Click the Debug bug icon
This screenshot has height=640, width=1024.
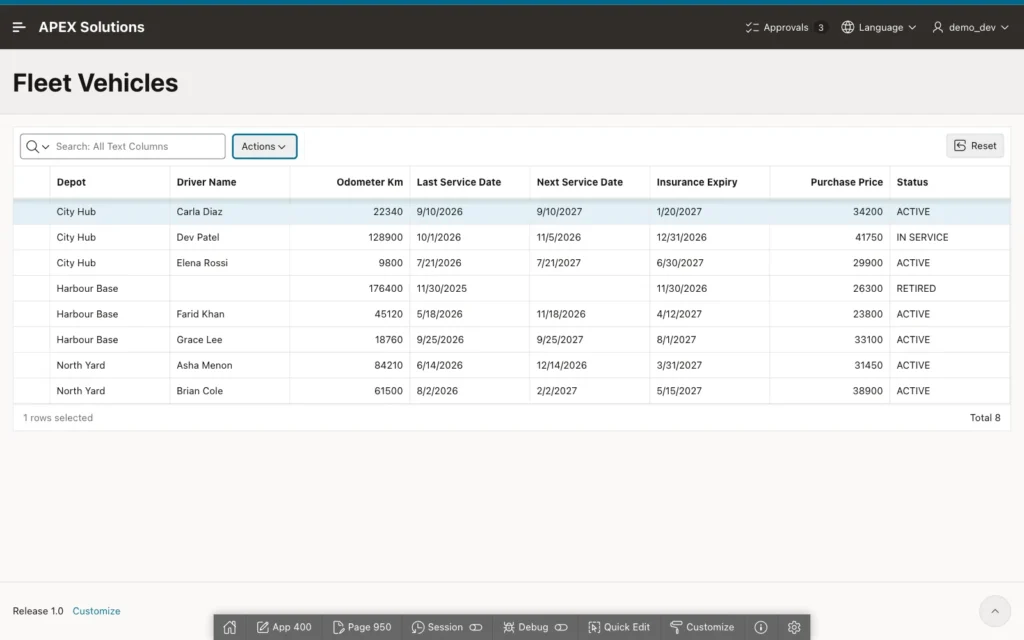click(x=509, y=627)
